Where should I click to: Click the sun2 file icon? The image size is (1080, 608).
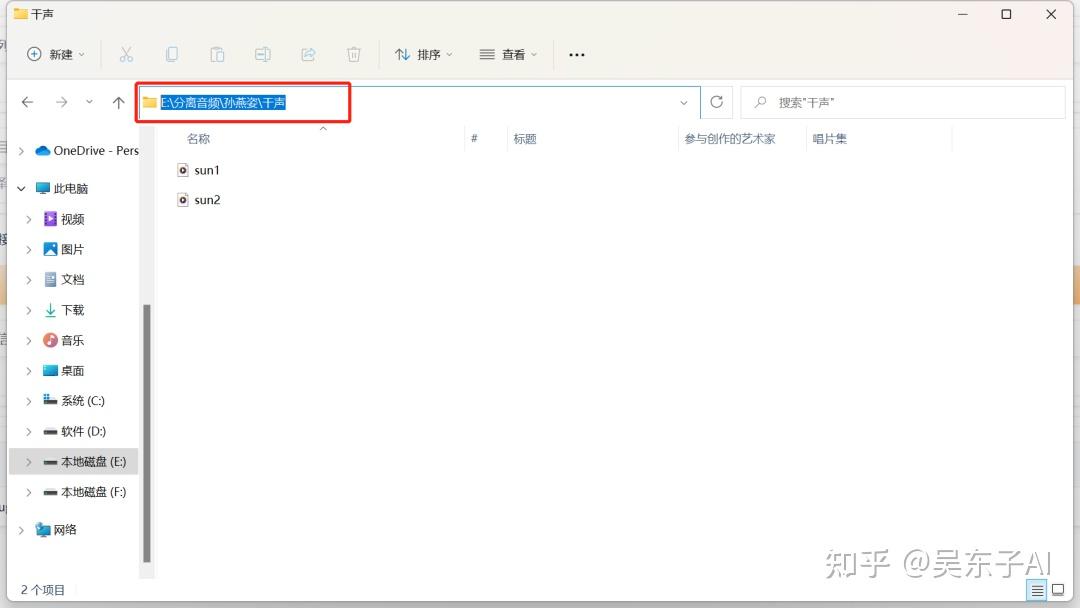pyautogui.click(x=183, y=200)
